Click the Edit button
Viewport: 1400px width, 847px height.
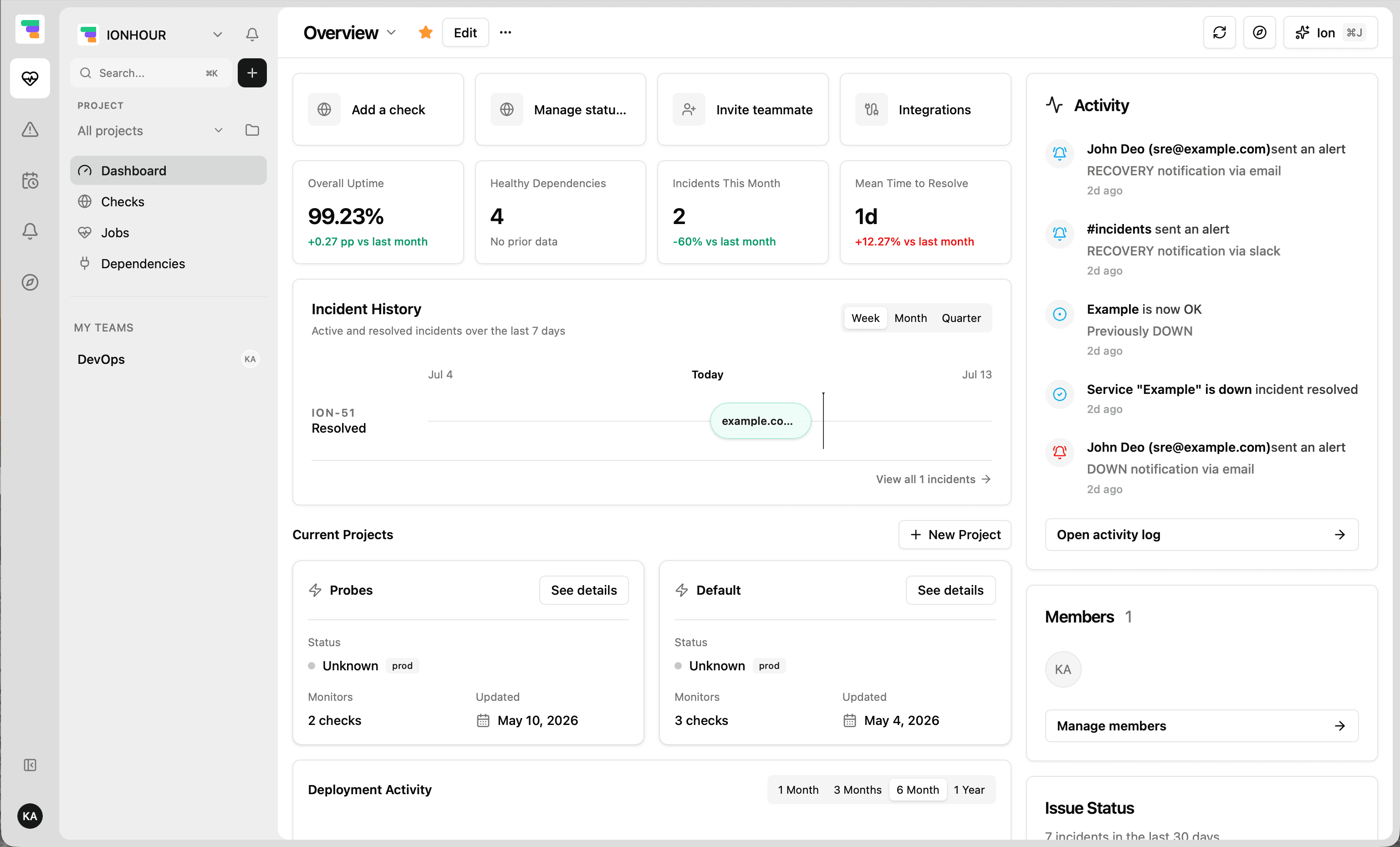tap(465, 32)
